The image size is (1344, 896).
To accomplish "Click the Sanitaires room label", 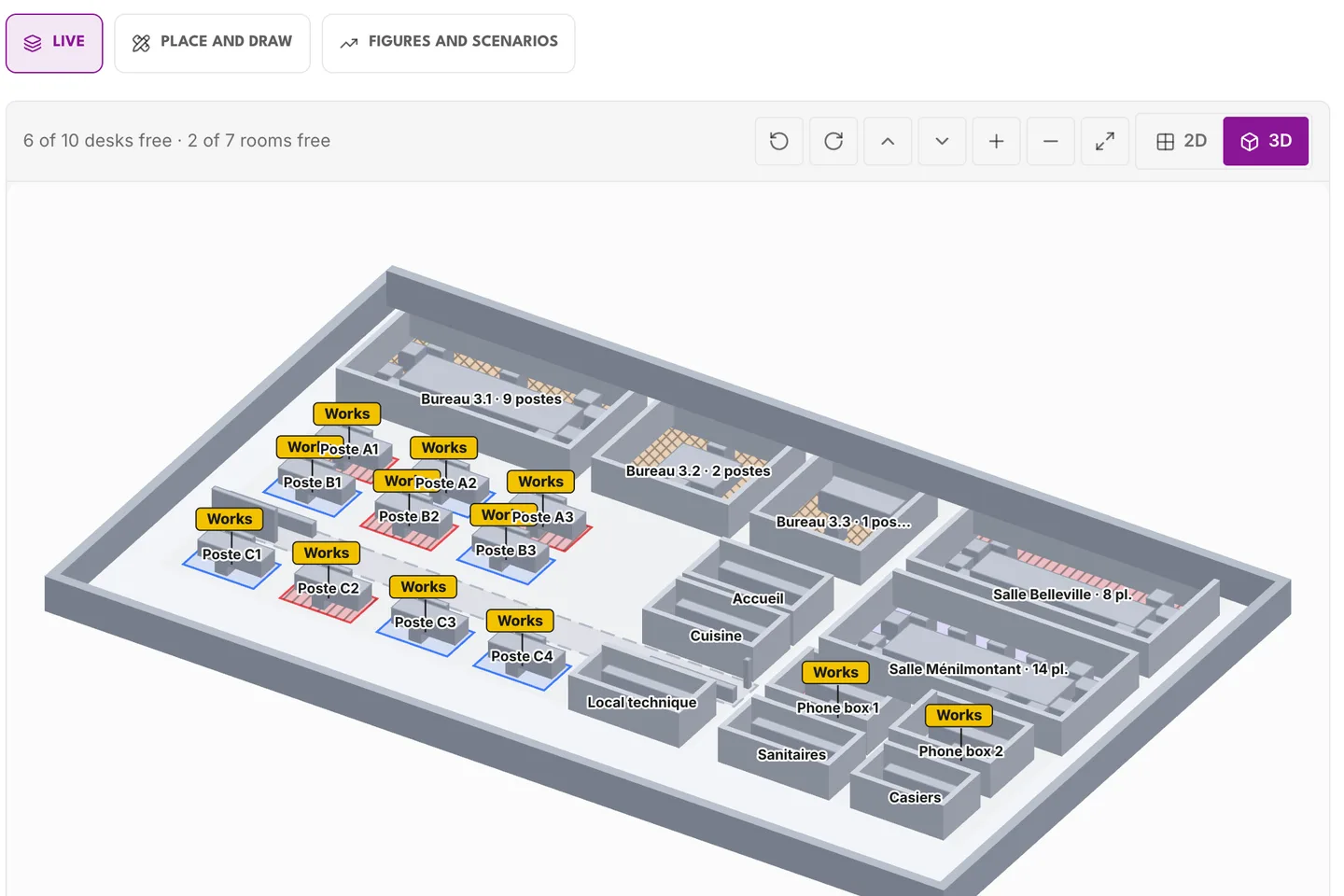I will (x=791, y=754).
